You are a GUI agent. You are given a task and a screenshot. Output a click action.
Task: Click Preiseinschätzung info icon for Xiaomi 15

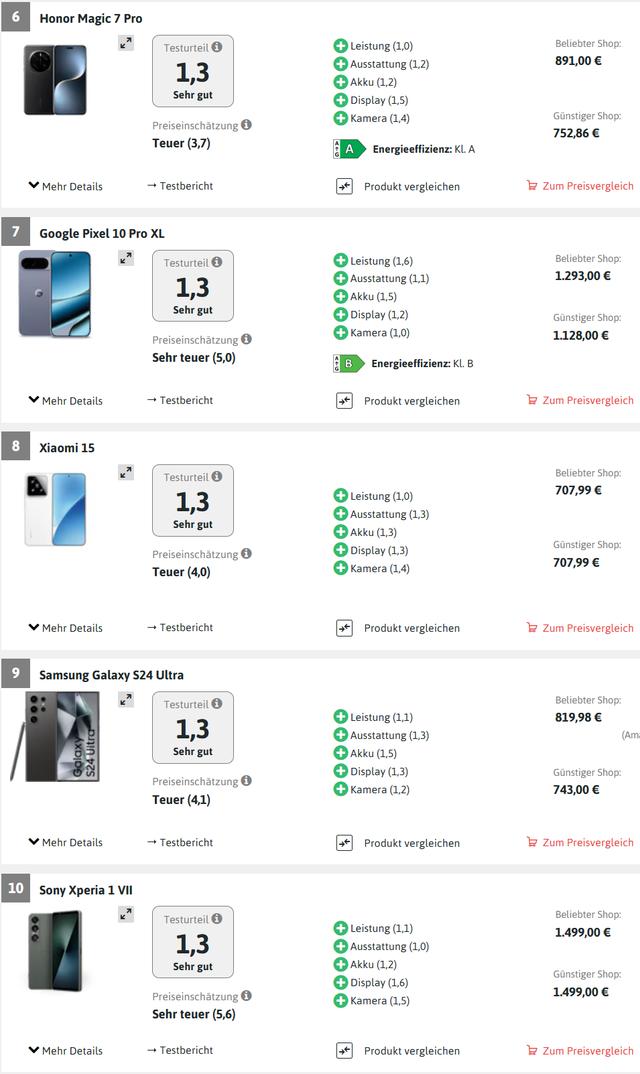(246, 553)
